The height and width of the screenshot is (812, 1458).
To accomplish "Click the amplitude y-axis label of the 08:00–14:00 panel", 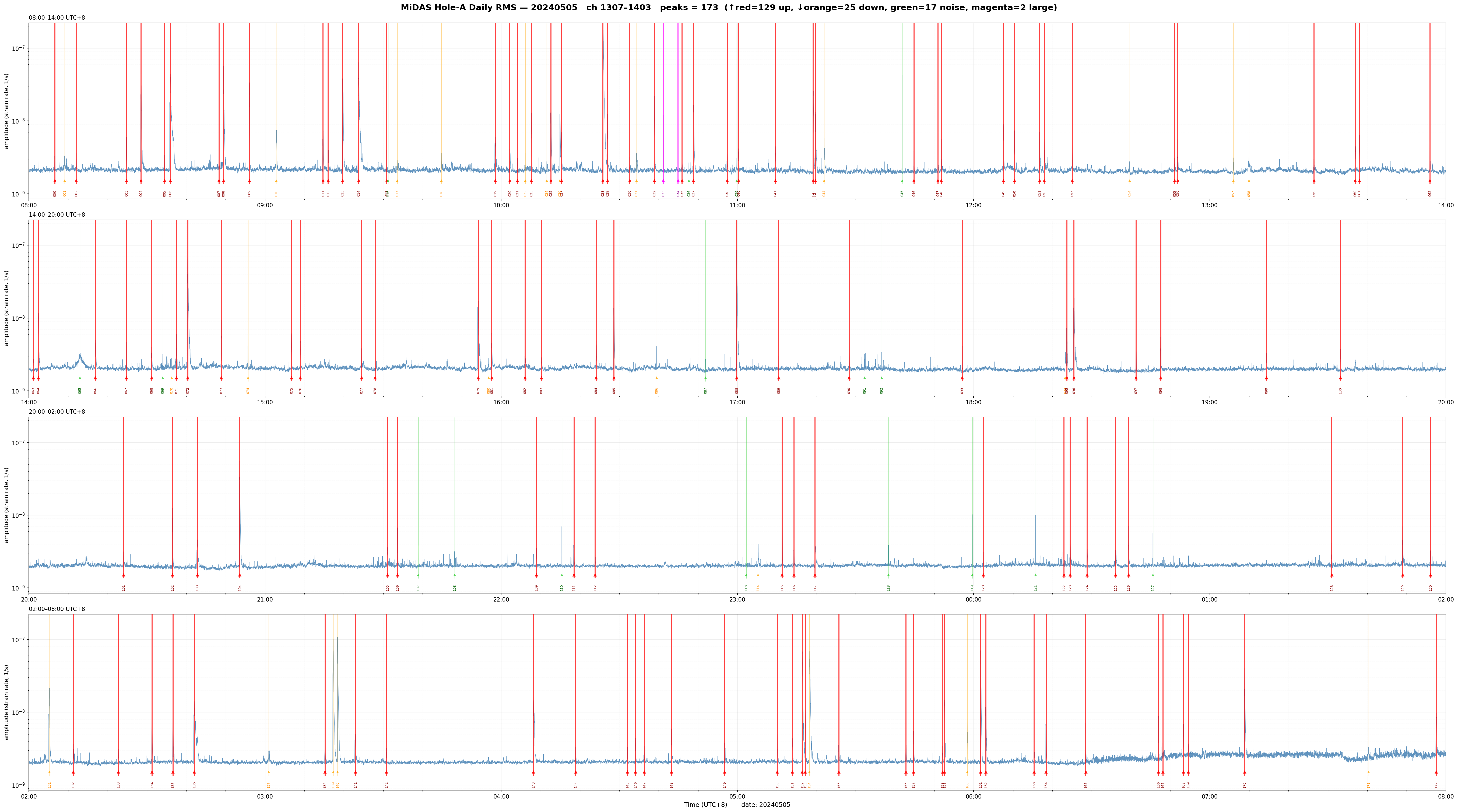I will pyautogui.click(x=7, y=111).
